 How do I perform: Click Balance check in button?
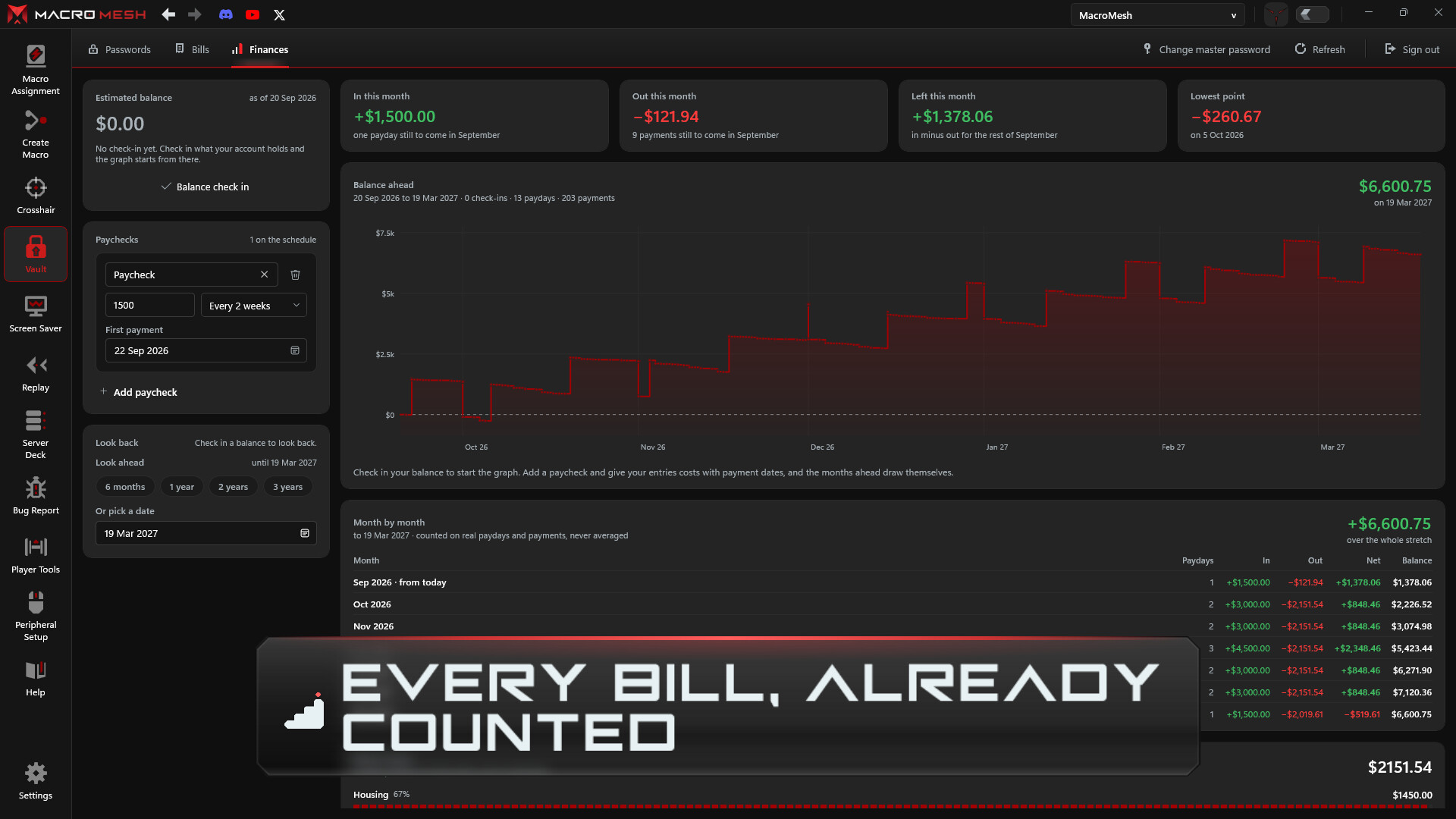[x=206, y=187]
